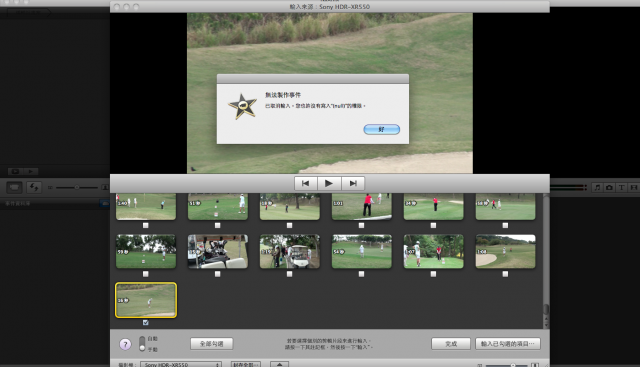Check the box under the 1:08 bunker clip

[x=505, y=274]
